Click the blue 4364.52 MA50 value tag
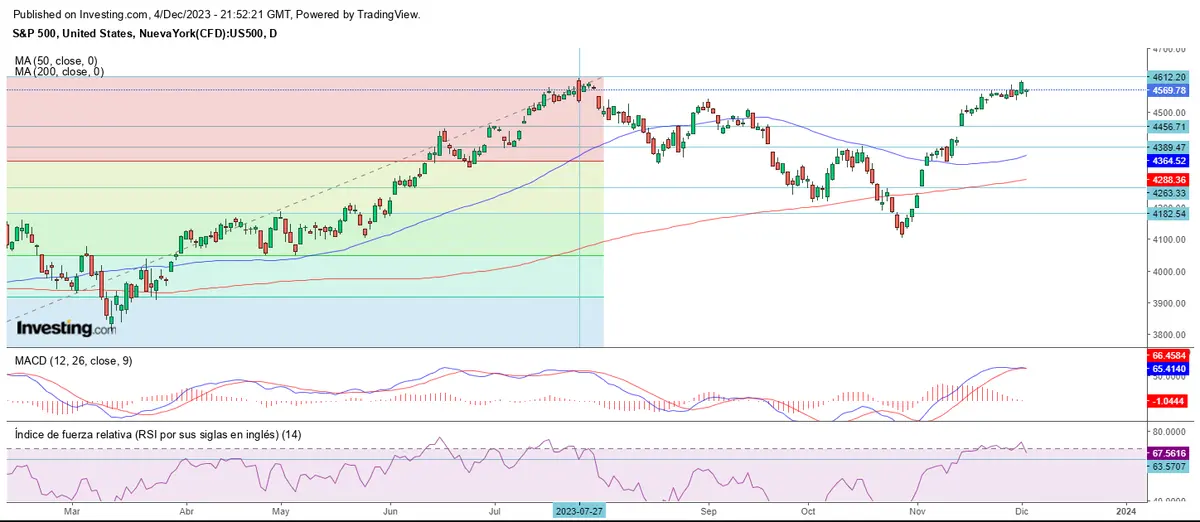 coord(1169,160)
